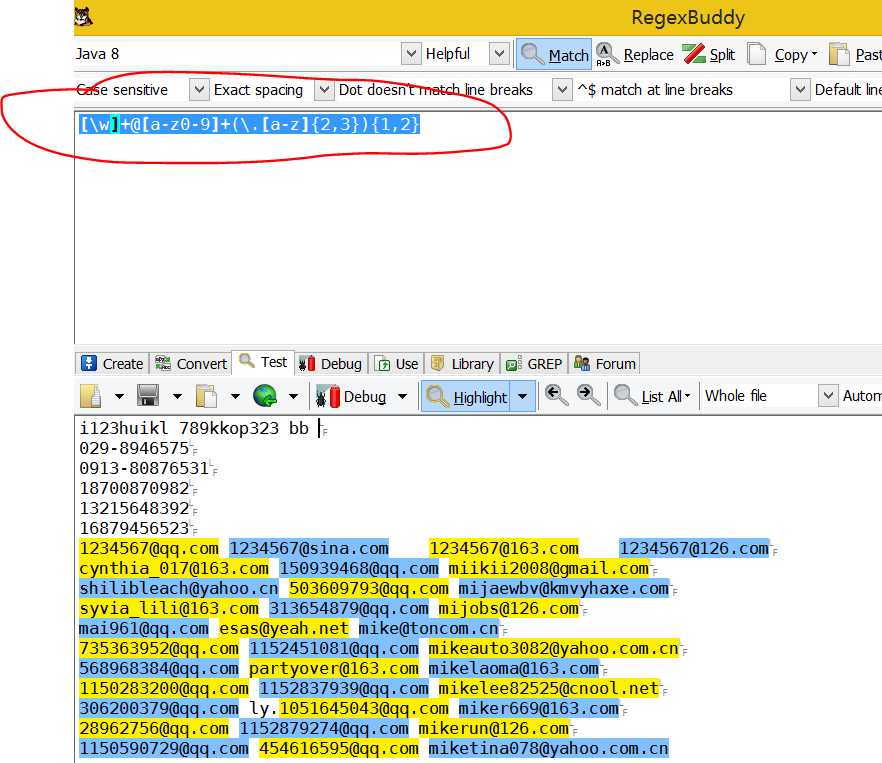Open the List All menu
Screen dimensions: 882x763
pyautogui.click(x=652, y=397)
